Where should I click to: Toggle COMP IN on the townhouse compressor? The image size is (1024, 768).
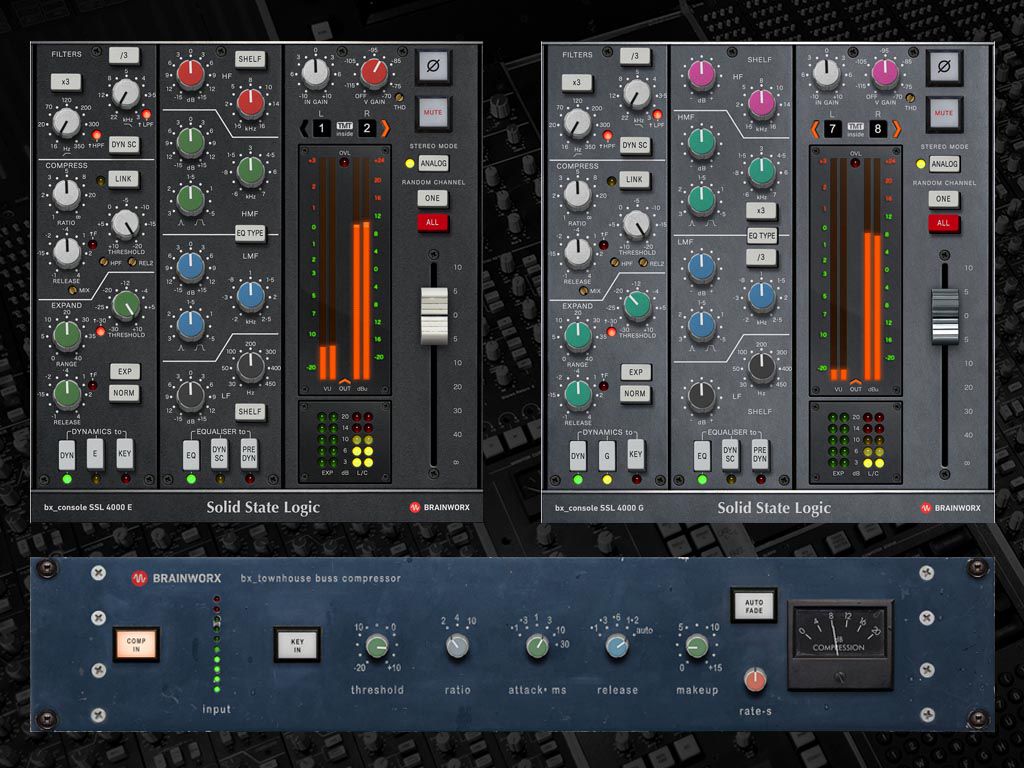[136, 644]
